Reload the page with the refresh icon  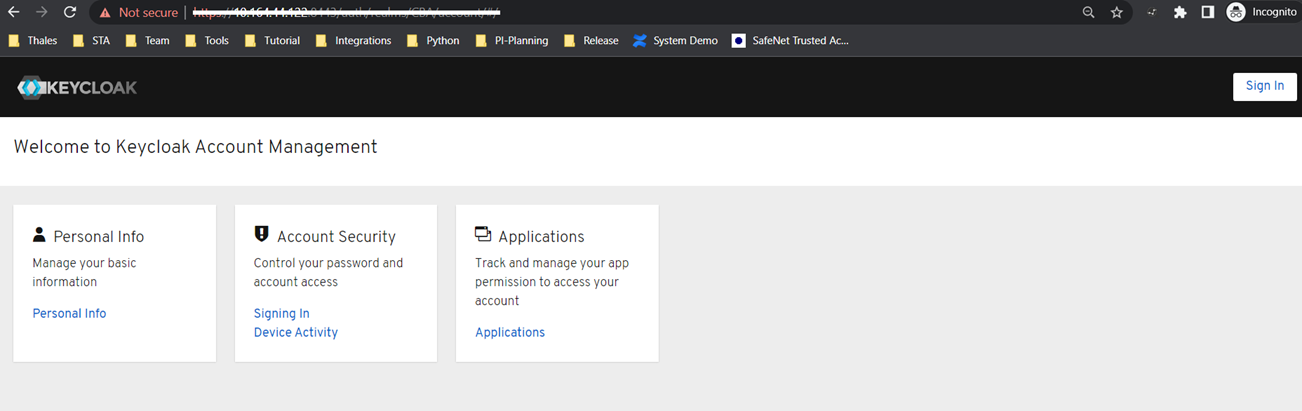pos(70,13)
